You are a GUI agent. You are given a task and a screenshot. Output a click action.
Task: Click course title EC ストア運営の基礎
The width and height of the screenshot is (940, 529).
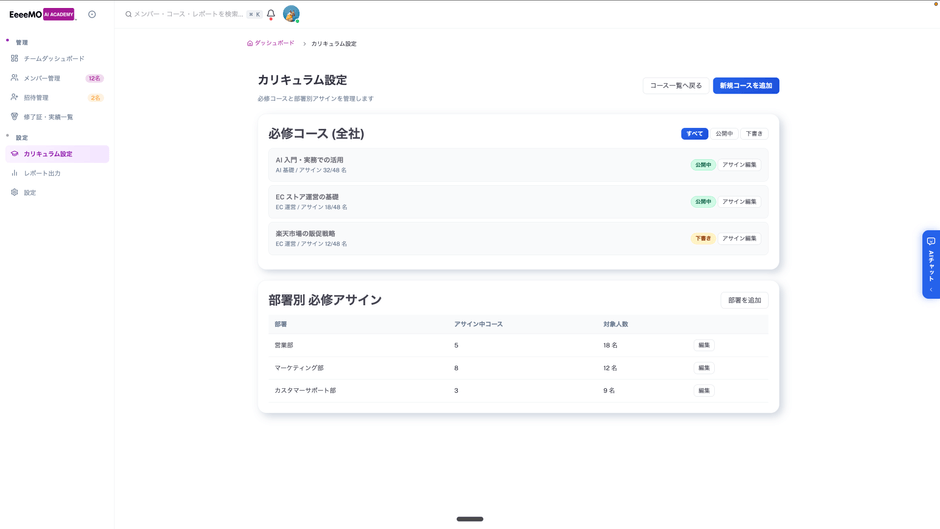[x=307, y=197]
